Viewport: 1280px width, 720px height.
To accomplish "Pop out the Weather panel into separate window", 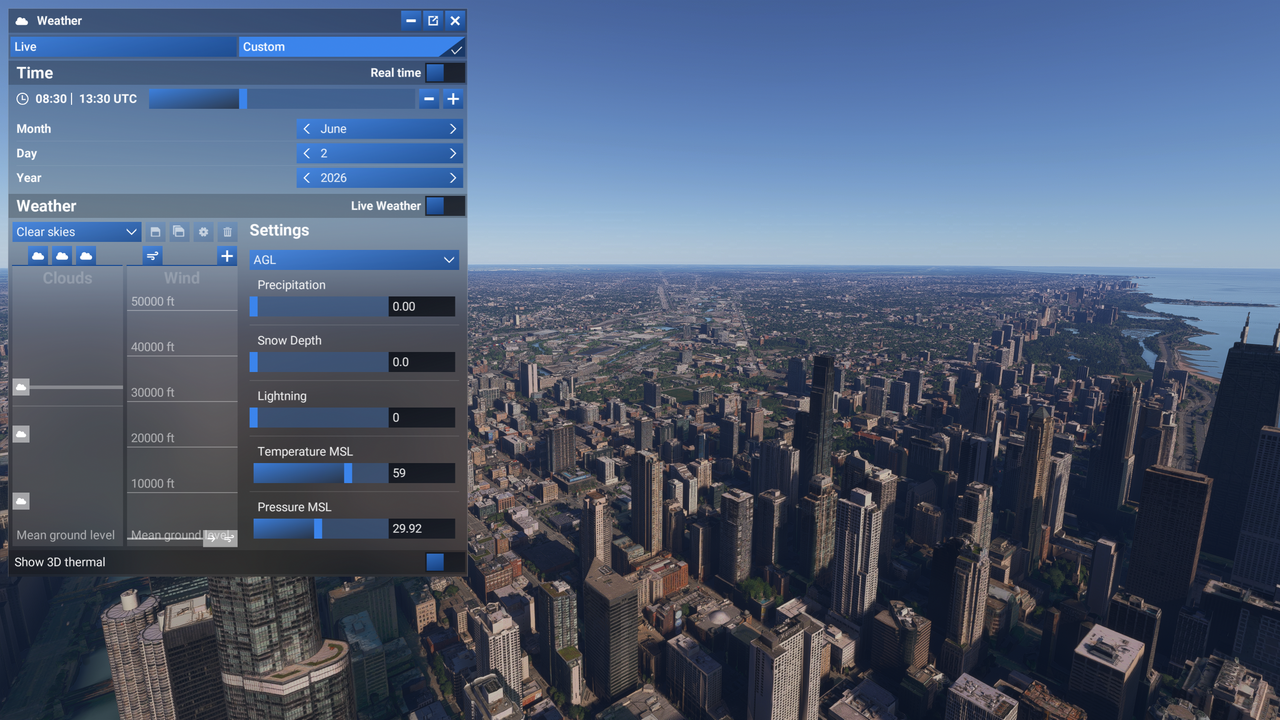I will pos(433,21).
